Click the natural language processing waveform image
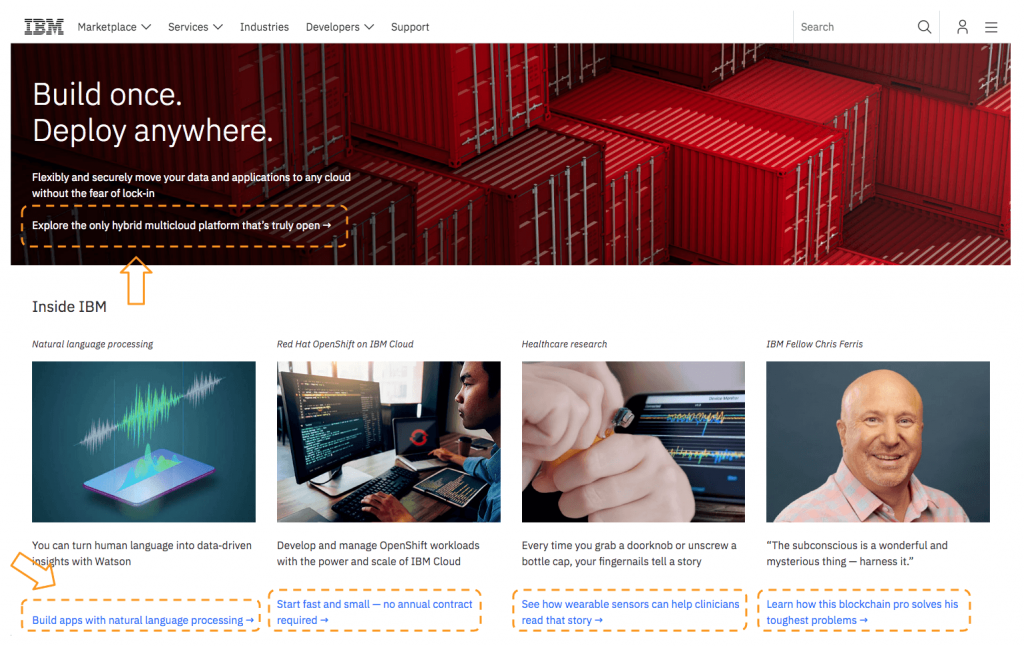This screenshot has height=646, width=1024. 144,442
